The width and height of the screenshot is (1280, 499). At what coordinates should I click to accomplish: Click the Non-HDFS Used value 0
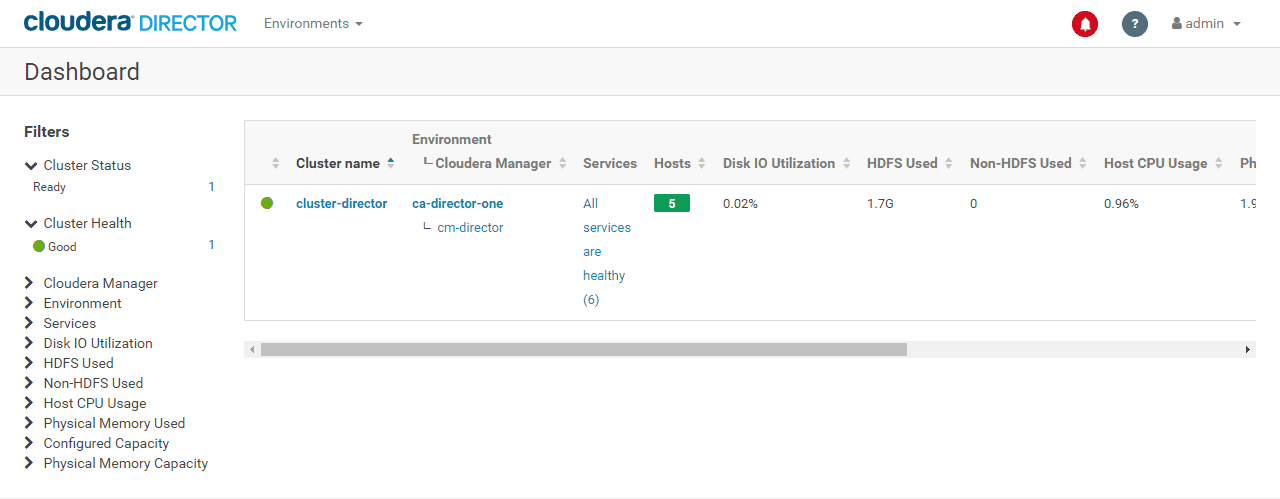pos(974,203)
